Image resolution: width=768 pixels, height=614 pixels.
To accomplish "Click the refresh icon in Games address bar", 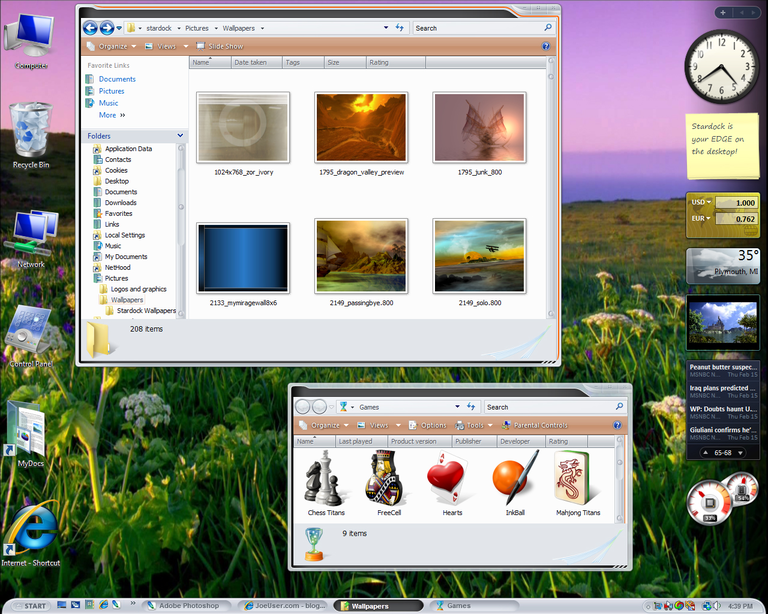I will [471, 406].
